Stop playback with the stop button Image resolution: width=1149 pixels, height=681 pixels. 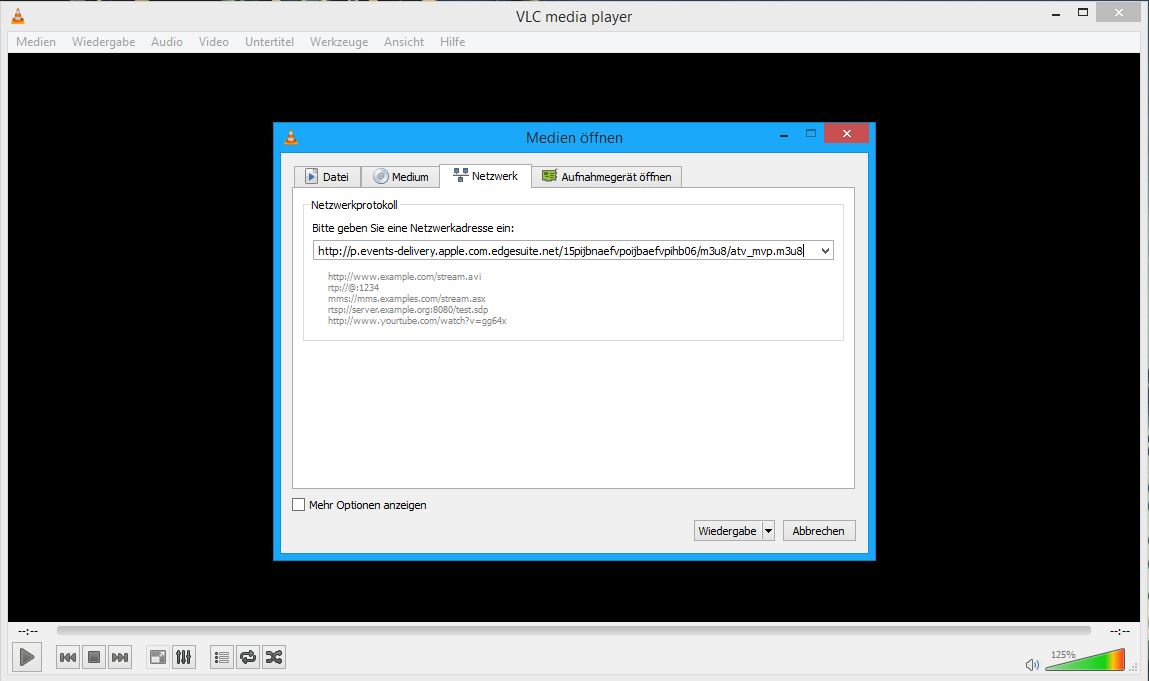tap(94, 658)
